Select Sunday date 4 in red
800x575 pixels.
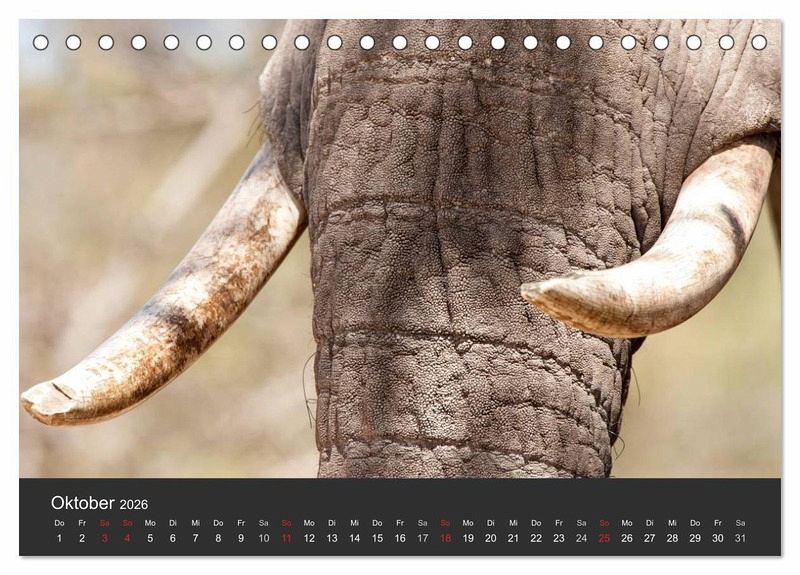point(127,538)
